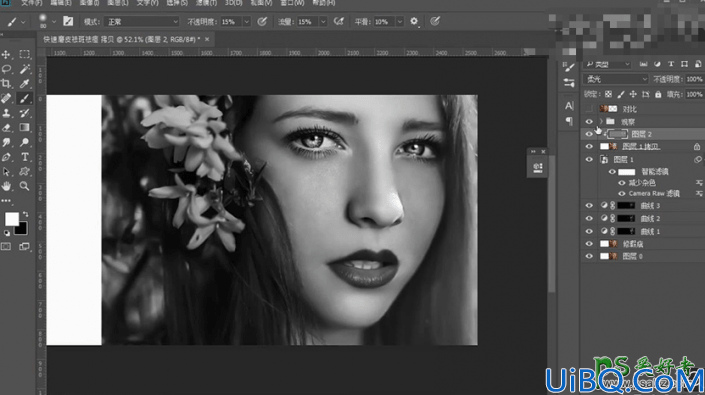Hide the 图层 1 拷贝 layer
Image resolution: width=705 pixels, height=395 pixels.
[589, 146]
